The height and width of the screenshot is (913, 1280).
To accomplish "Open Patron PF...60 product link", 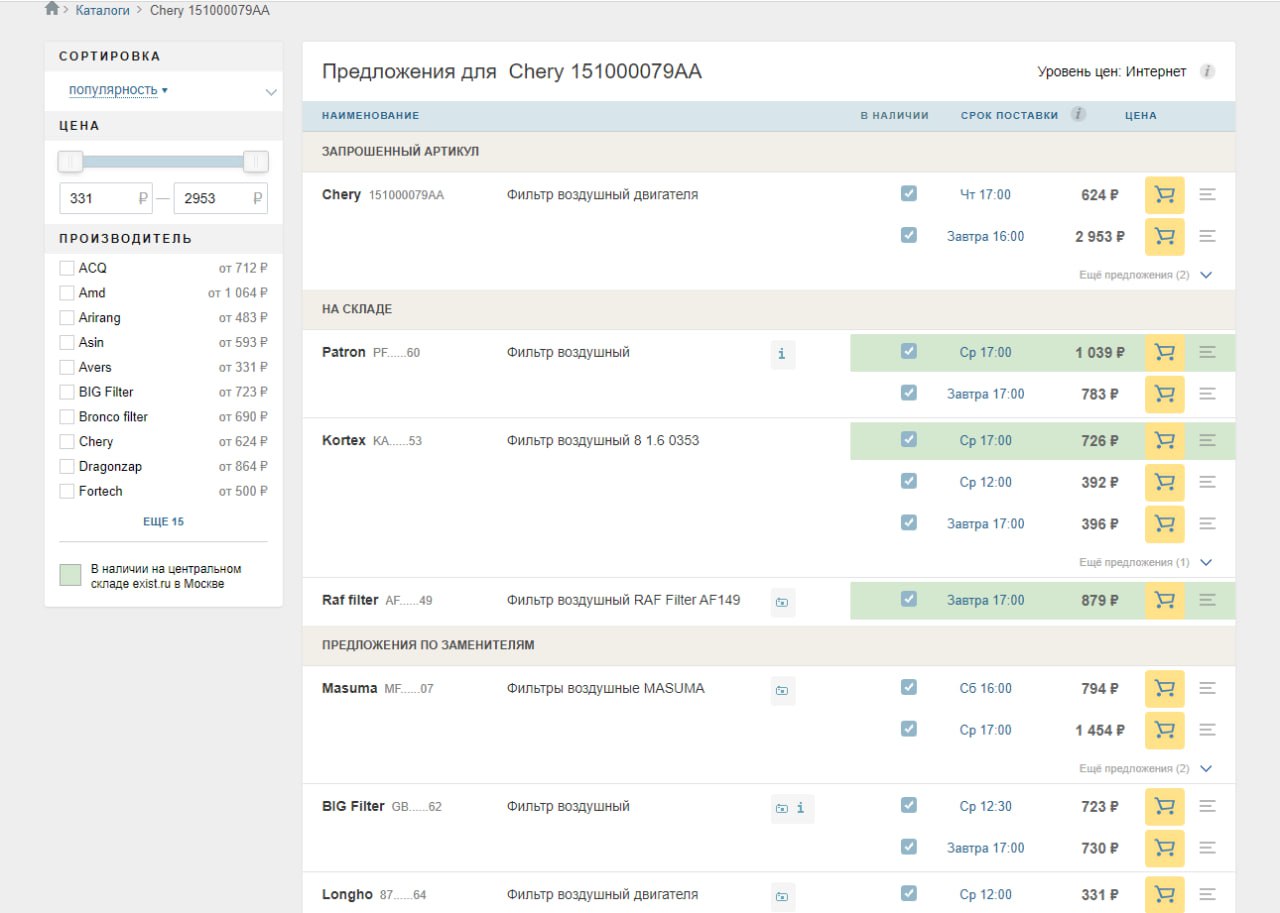I will (371, 353).
